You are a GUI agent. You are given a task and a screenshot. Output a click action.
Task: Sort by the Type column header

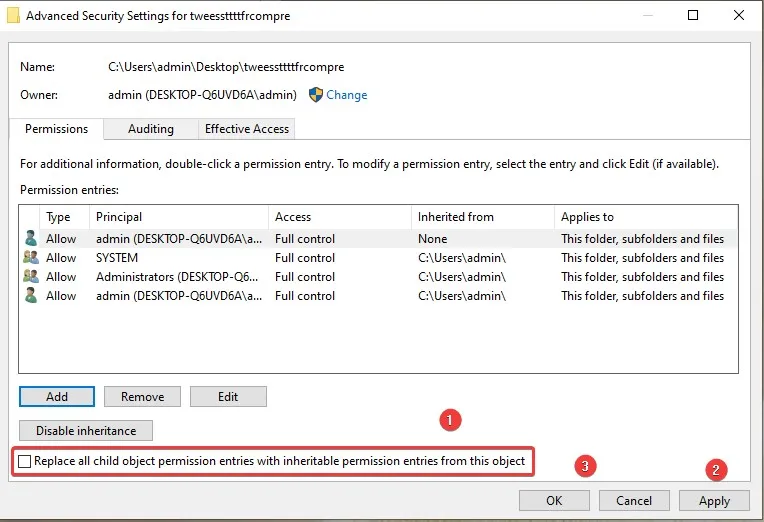[64, 217]
